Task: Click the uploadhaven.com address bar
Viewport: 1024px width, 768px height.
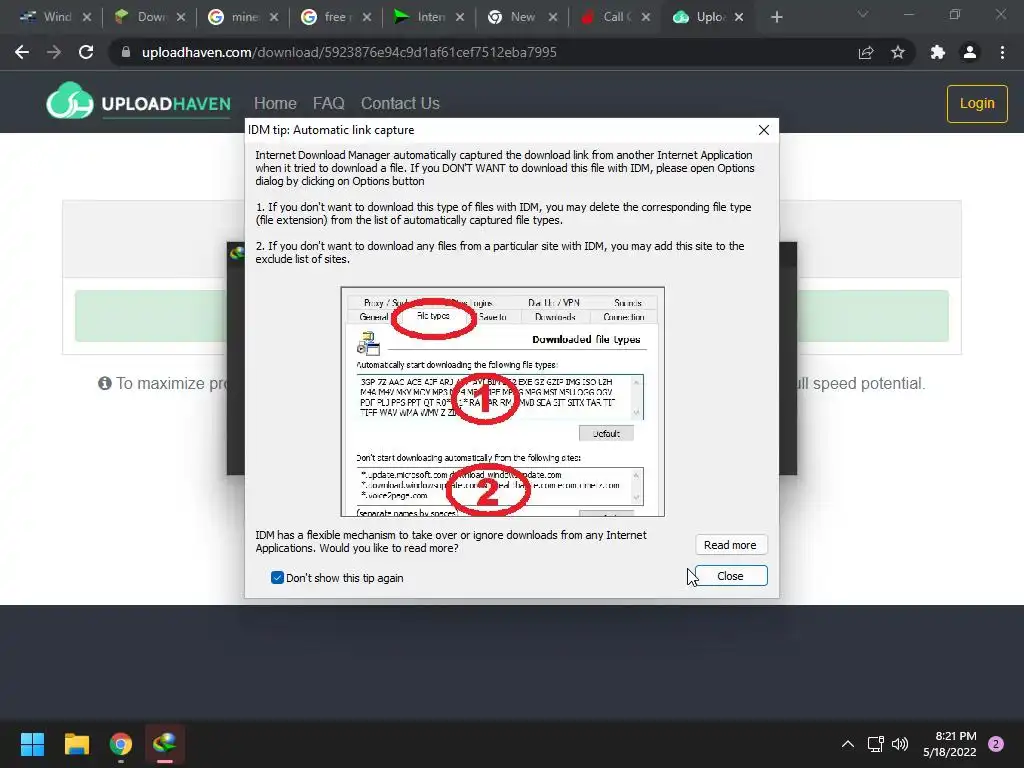Action: 483,52
